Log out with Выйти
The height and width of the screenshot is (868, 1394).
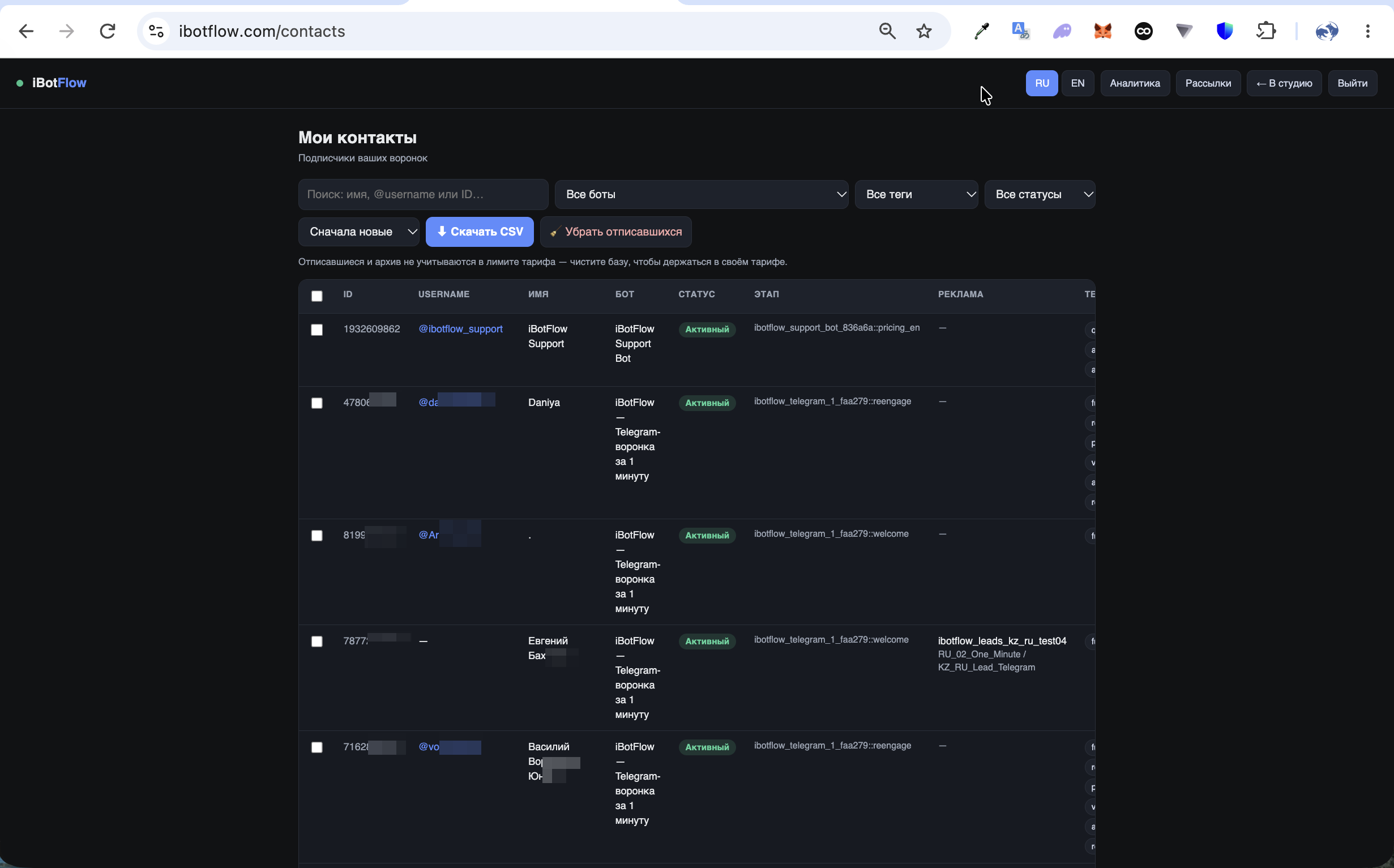(x=1352, y=83)
